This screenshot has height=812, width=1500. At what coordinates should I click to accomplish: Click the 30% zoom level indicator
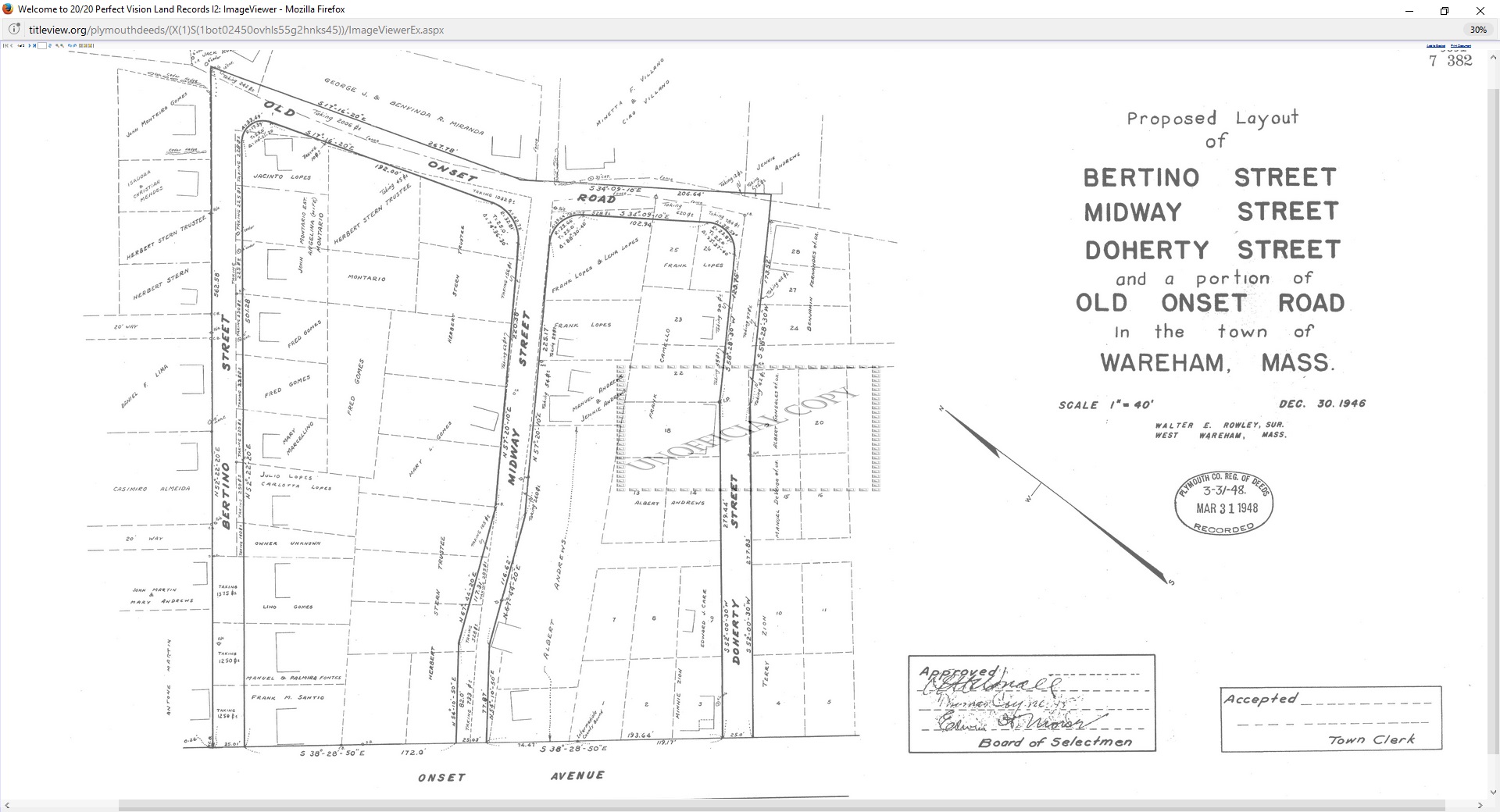(1477, 30)
